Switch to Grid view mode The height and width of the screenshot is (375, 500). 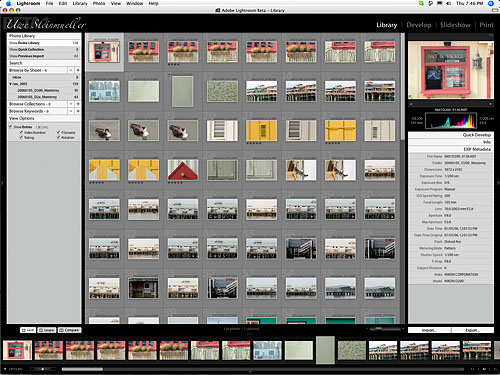(28, 330)
